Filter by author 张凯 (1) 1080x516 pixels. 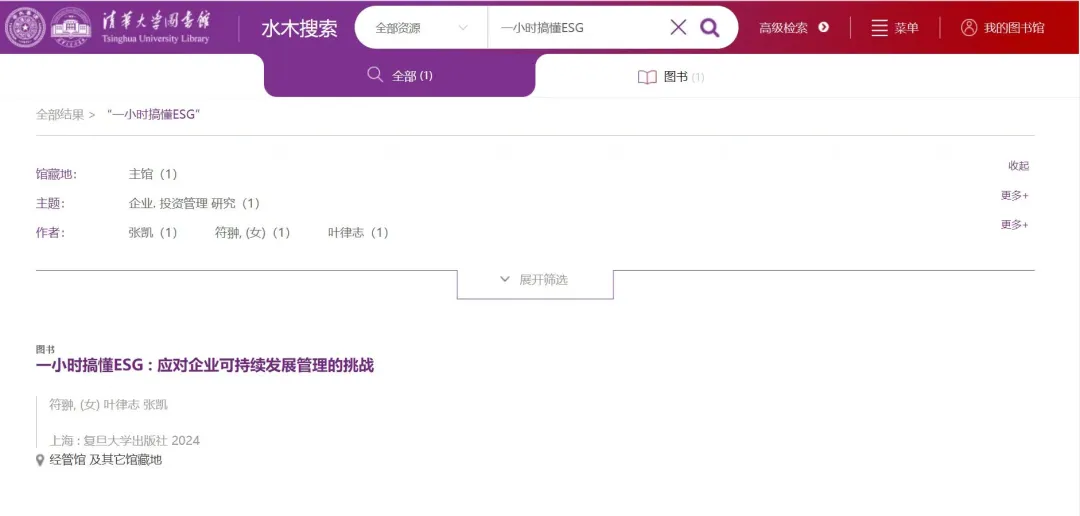tap(153, 233)
